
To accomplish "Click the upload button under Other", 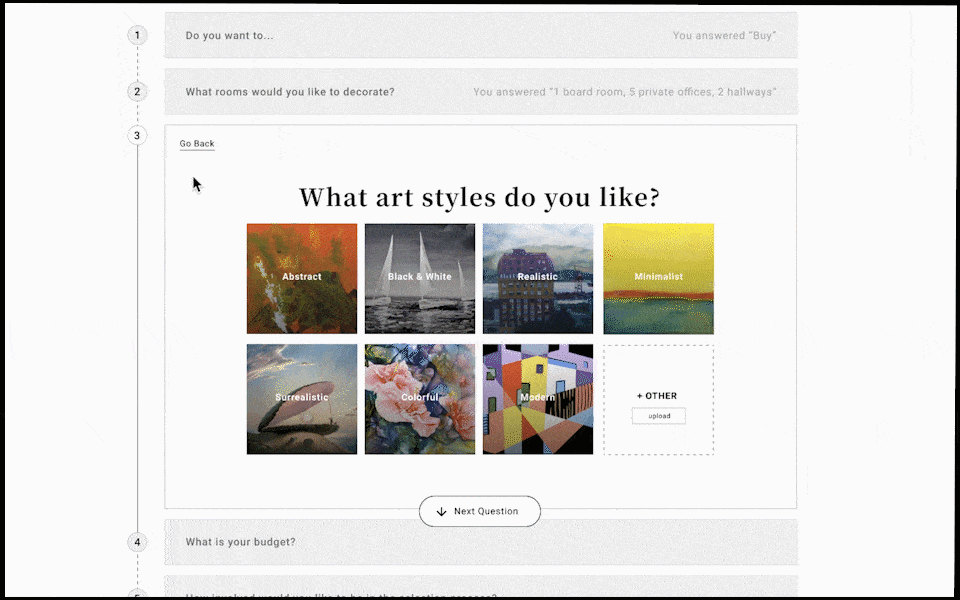I will [x=659, y=416].
